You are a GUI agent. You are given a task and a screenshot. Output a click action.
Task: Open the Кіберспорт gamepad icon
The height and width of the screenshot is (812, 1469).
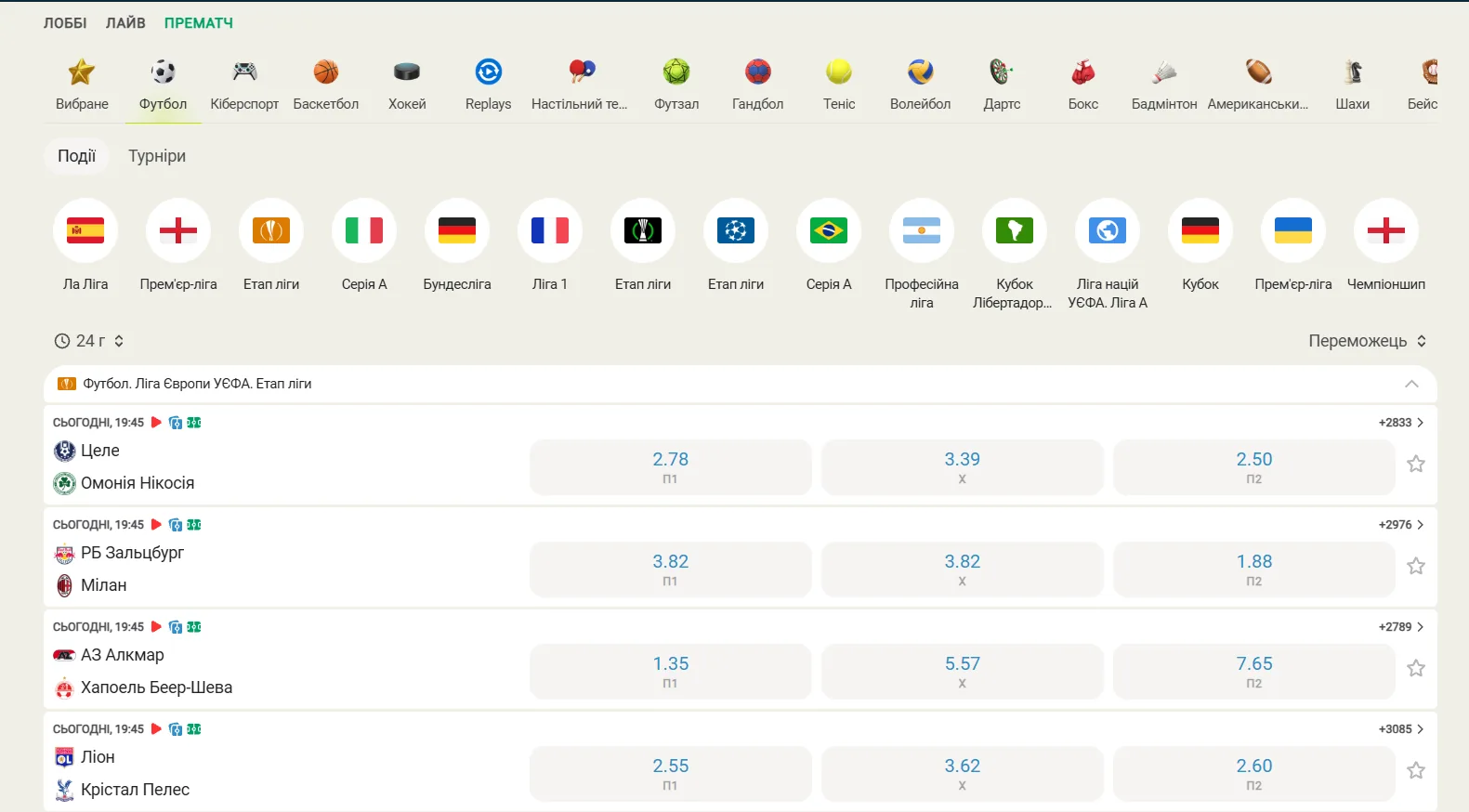(244, 72)
